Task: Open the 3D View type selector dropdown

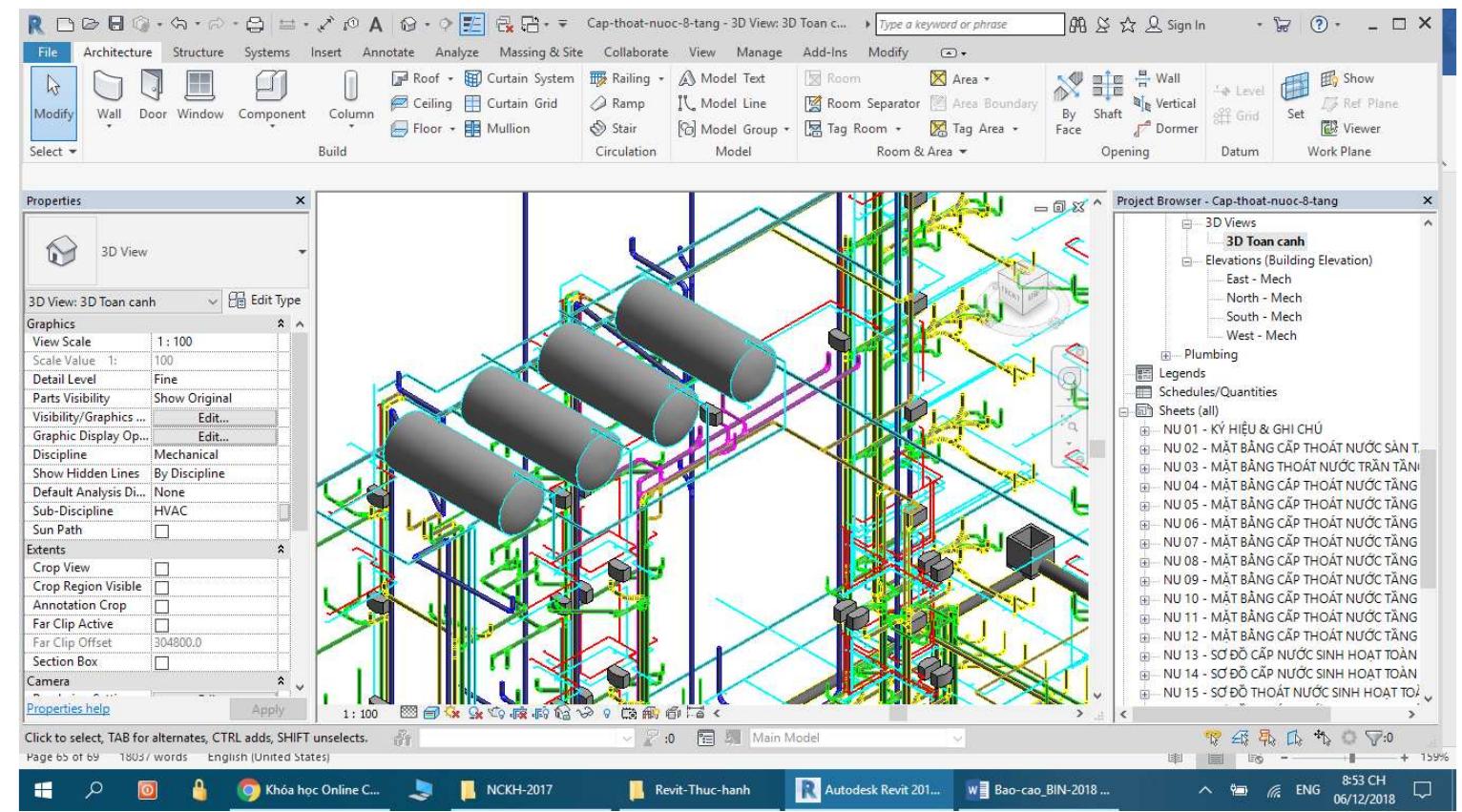Action: pos(303,252)
